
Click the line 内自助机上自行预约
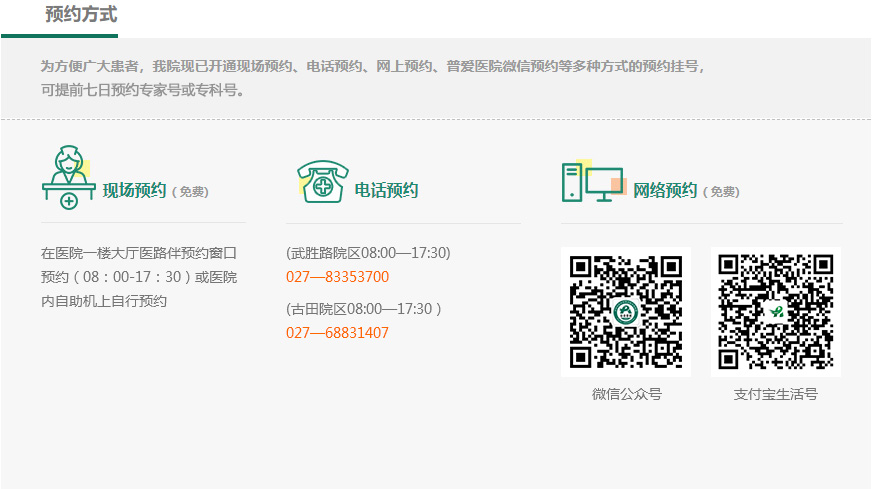click(x=104, y=301)
